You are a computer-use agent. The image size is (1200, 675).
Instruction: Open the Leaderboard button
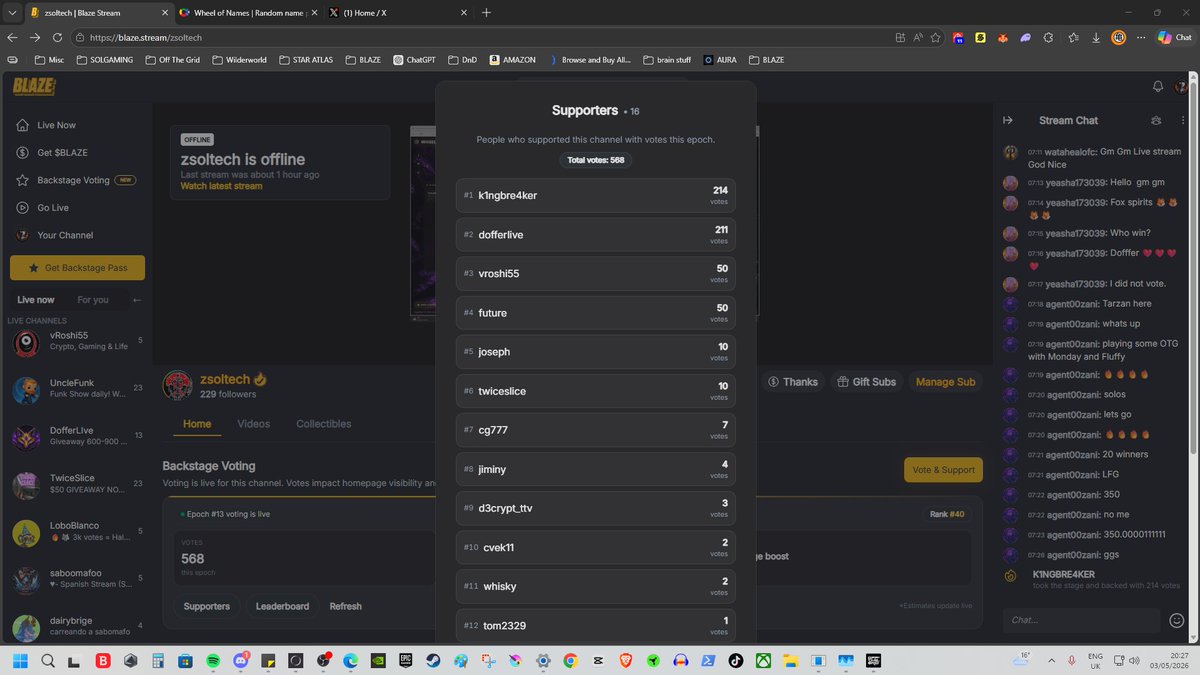coord(282,606)
